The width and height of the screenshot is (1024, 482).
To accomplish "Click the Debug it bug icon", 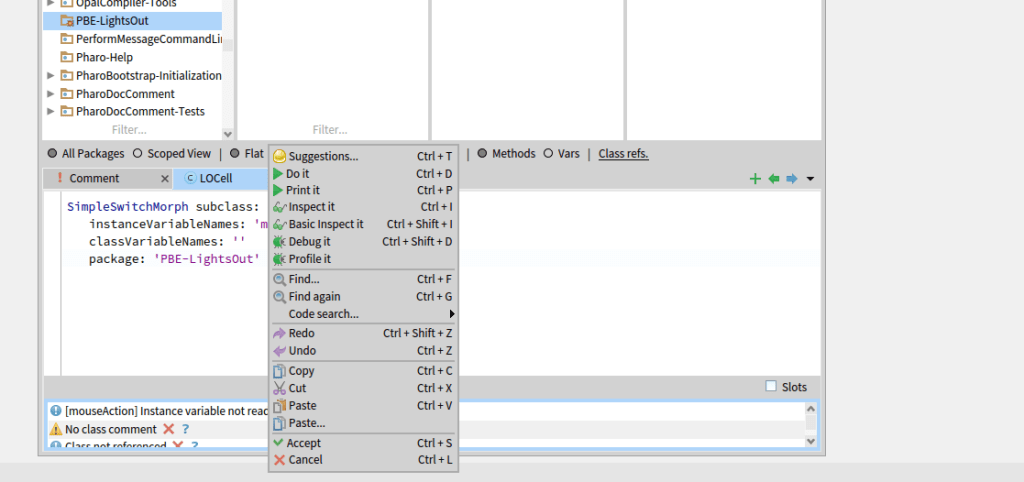I will pos(279,242).
